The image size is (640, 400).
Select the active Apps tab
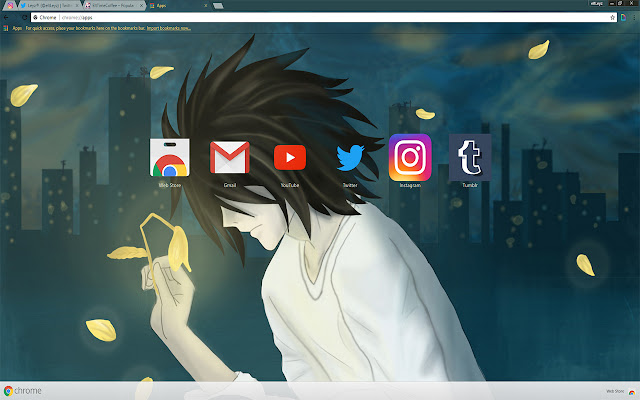pos(178,6)
